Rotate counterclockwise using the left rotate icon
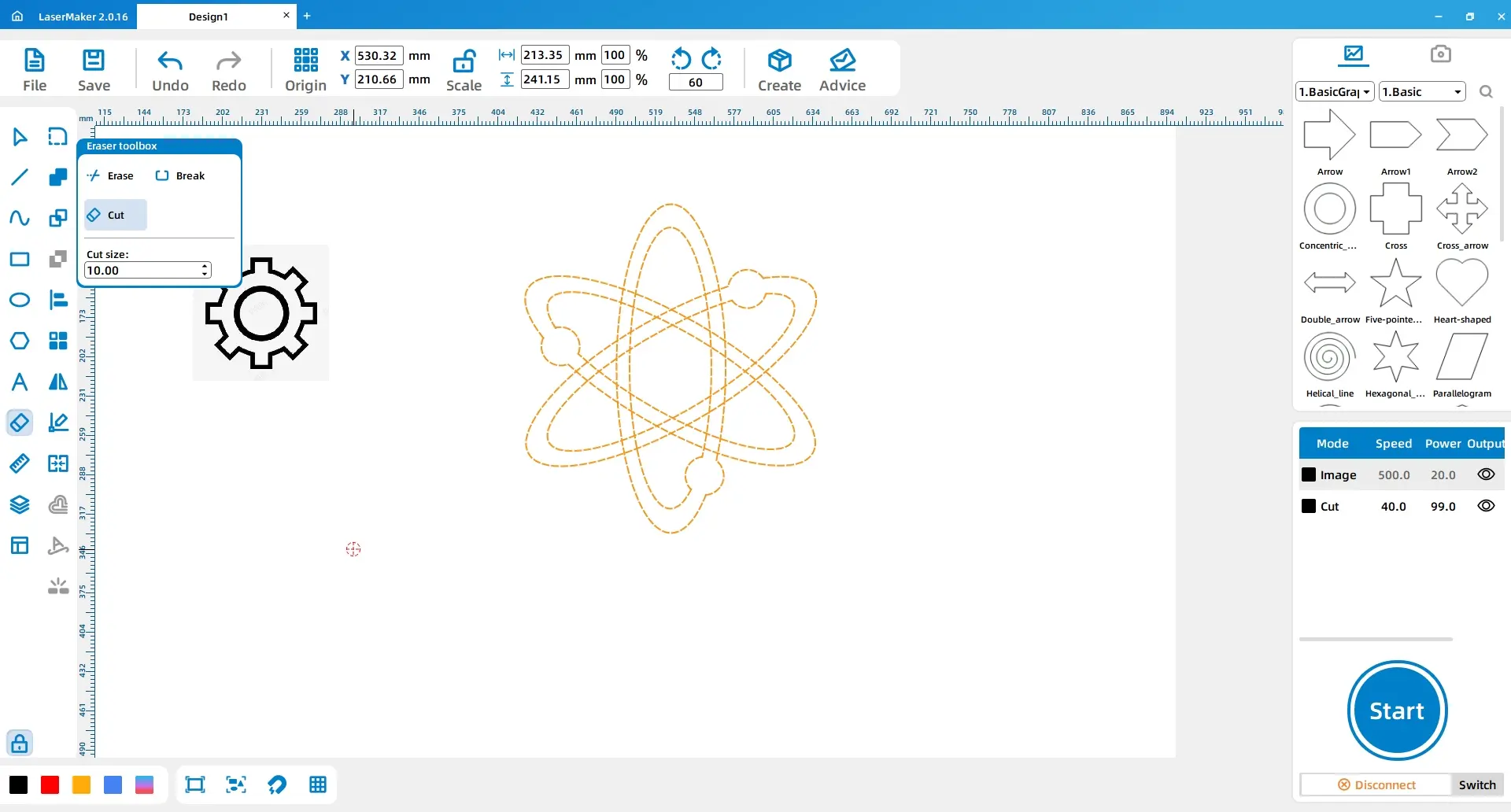Viewport: 1511px width, 812px height. 681,59
